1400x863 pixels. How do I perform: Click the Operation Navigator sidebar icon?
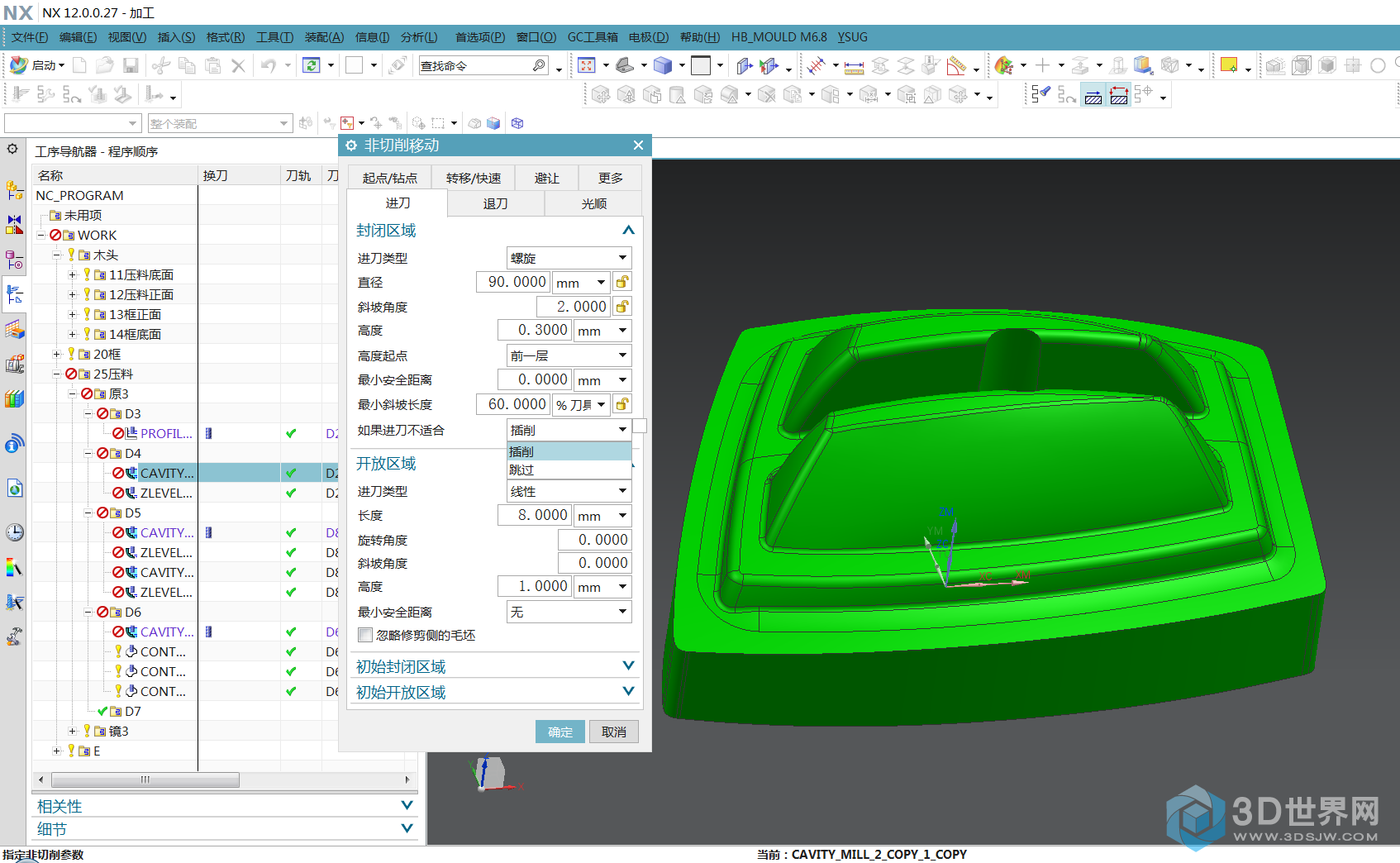(x=15, y=293)
